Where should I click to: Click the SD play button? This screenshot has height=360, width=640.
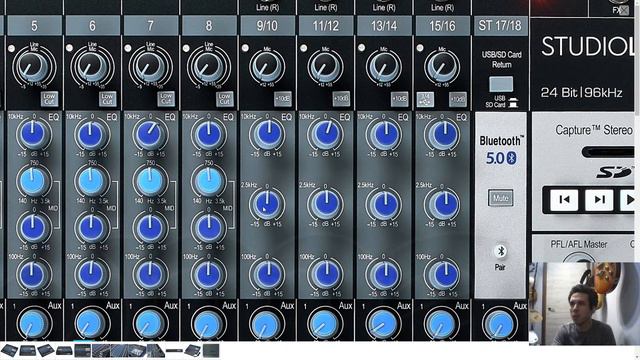627,199
